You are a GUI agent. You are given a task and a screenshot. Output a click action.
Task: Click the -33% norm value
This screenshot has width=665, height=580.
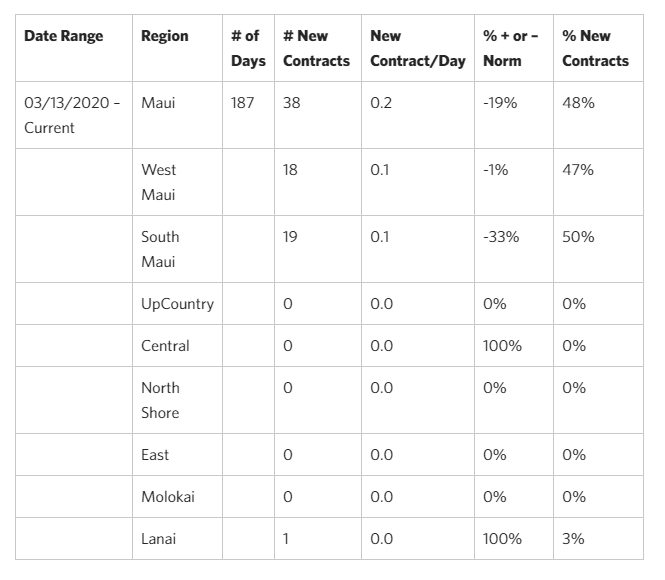coord(501,237)
